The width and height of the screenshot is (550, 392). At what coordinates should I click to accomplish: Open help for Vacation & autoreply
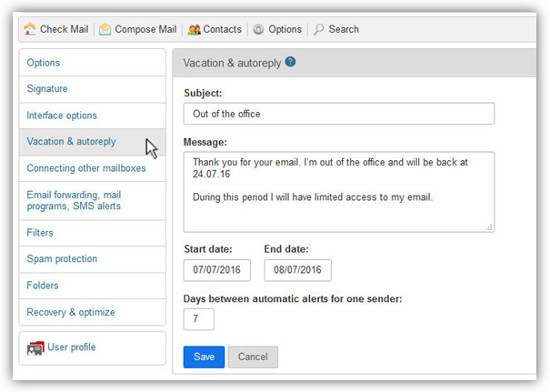(x=290, y=62)
